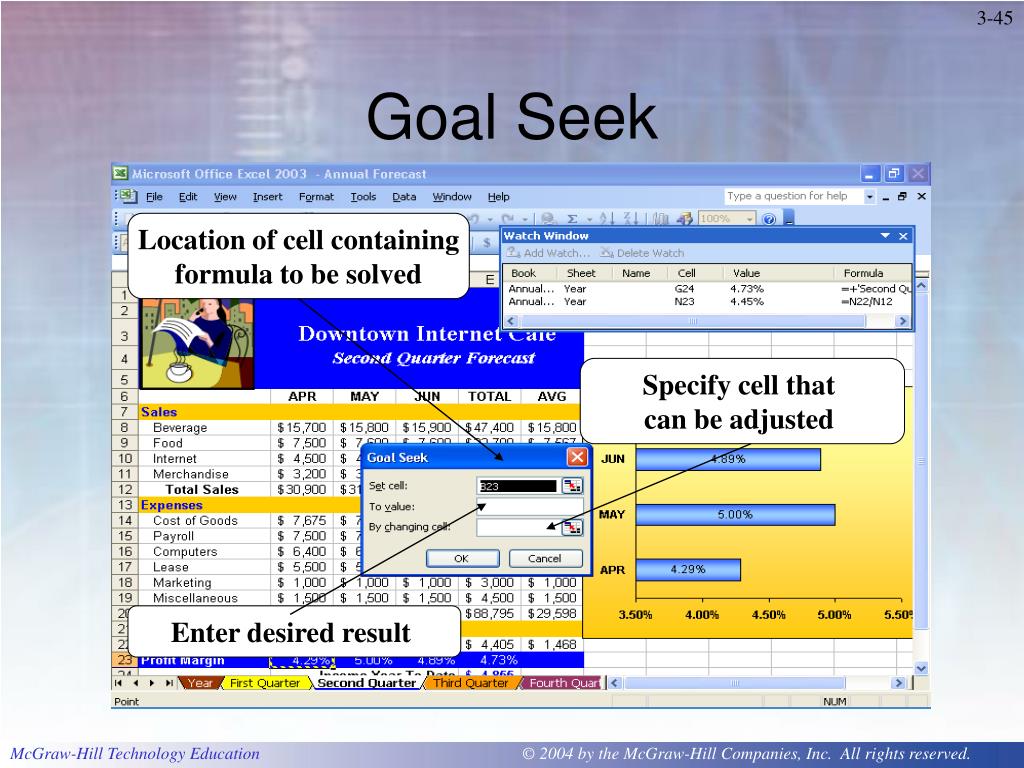Image resolution: width=1024 pixels, height=768 pixels.
Task: Click clip art picture of woman reading
Action: coord(197,344)
